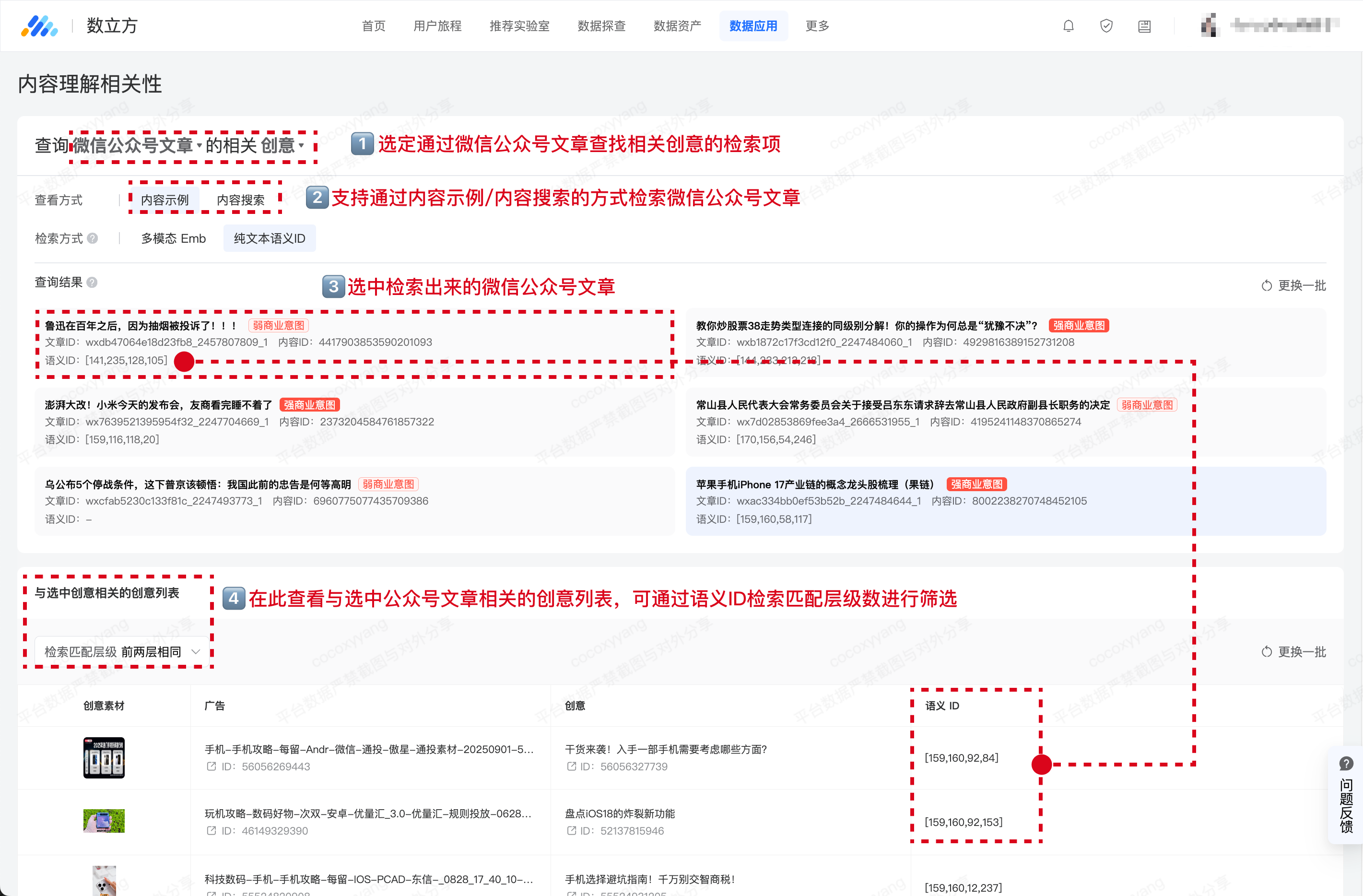
Task: Select 多模态 Emb retrieval method
Action: pos(173,238)
